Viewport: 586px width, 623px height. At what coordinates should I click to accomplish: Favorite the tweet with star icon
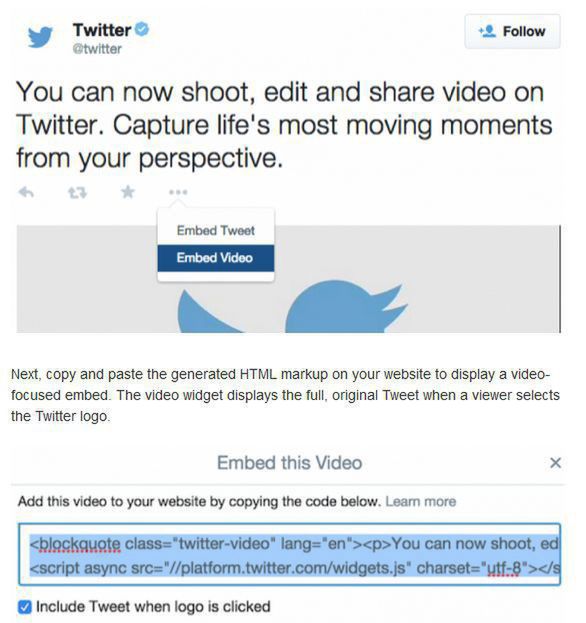click(128, 192)
